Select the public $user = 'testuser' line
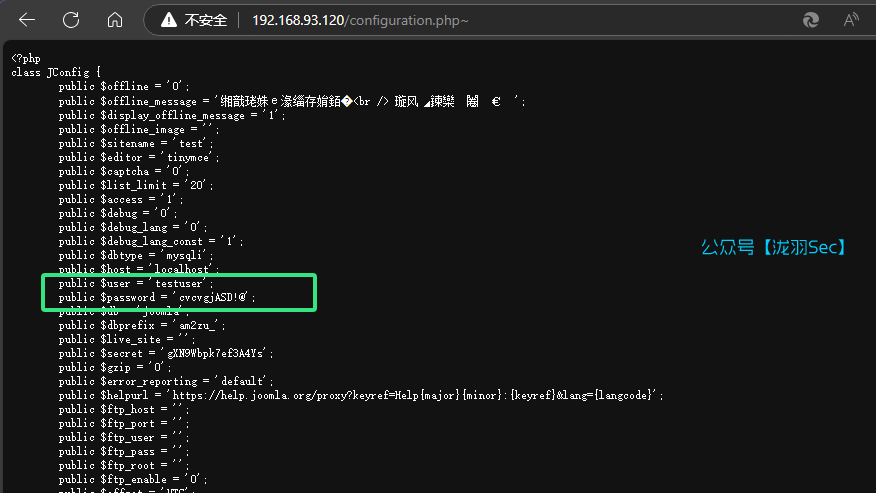876x493 pixels. point(136,283)
